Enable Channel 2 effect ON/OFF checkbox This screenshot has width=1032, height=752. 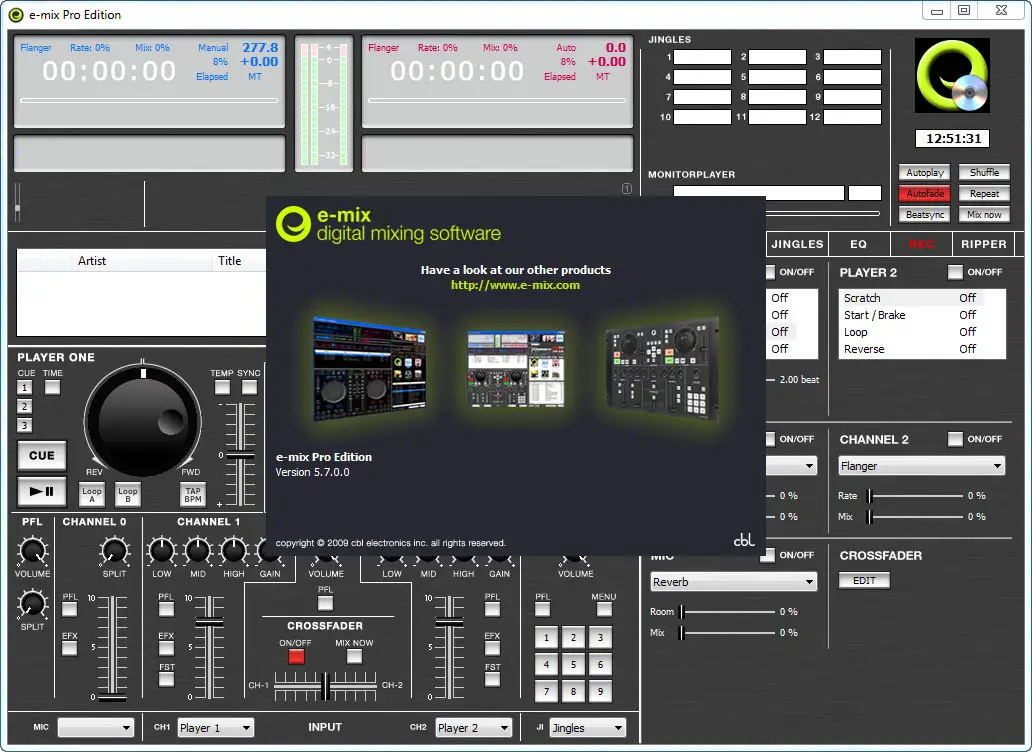click(x=955, y=439)
